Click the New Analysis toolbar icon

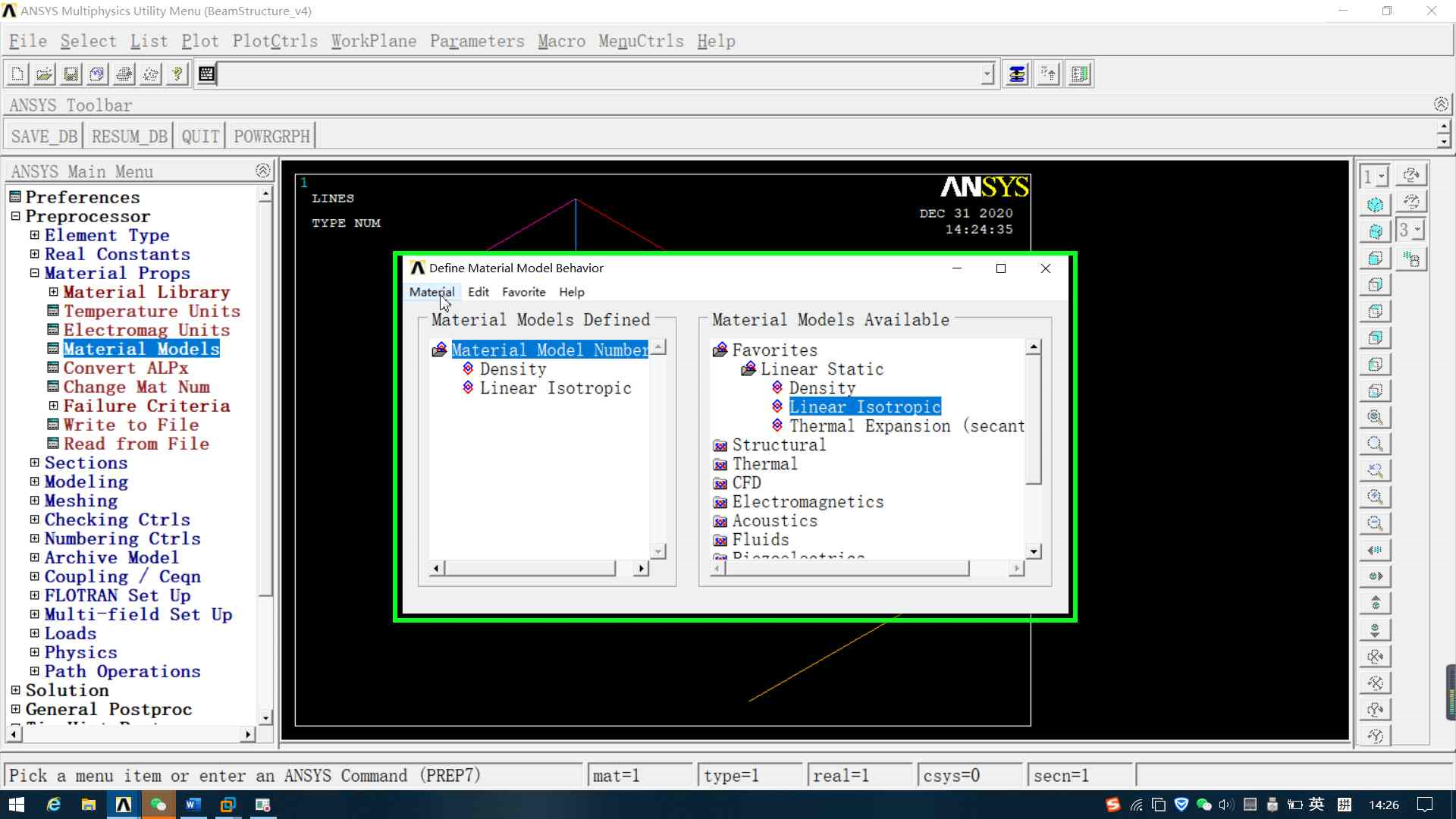pyautogui.click(x=17, y=74)
